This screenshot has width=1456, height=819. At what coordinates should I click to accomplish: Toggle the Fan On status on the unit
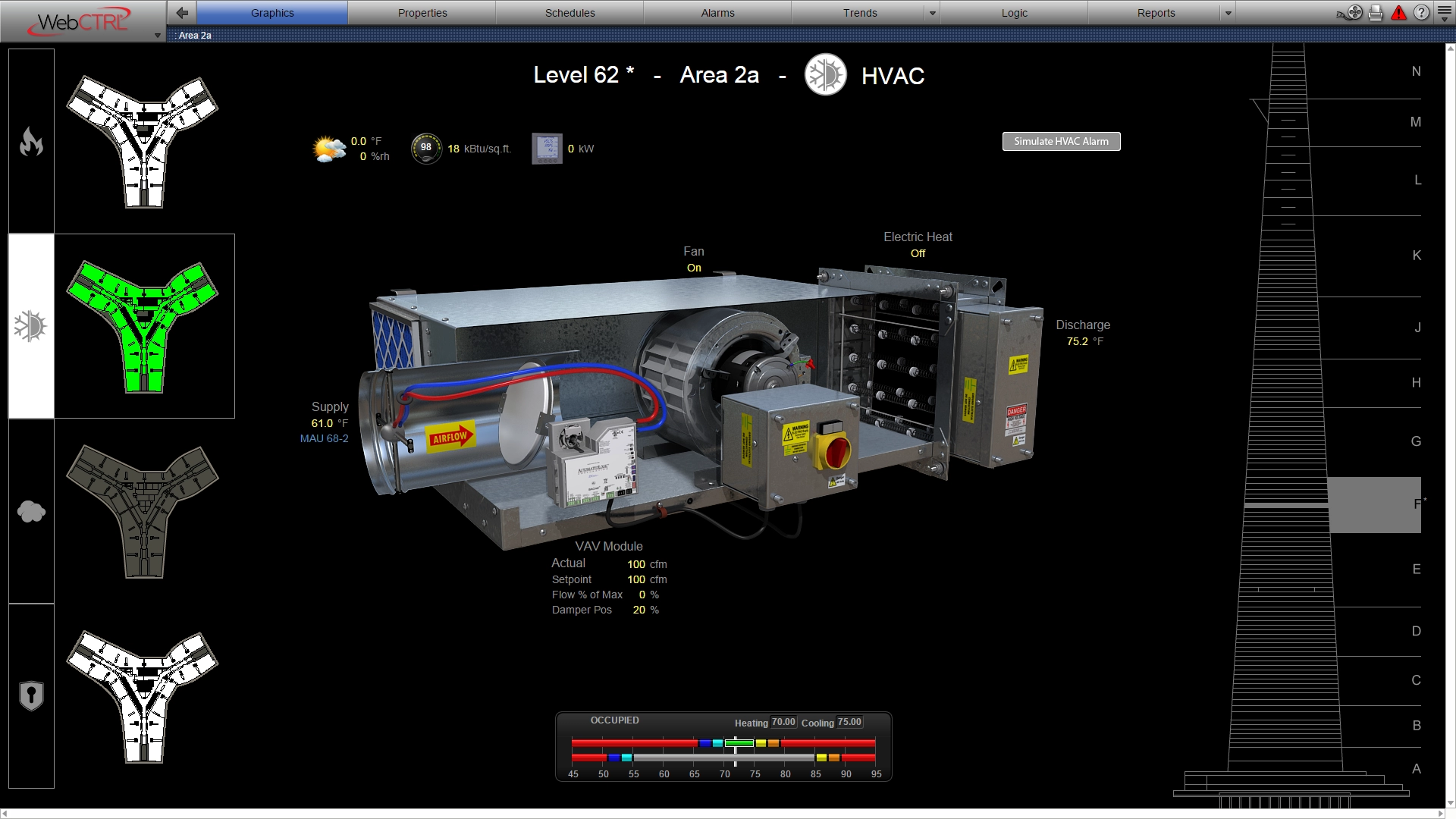tap(693, 267)
